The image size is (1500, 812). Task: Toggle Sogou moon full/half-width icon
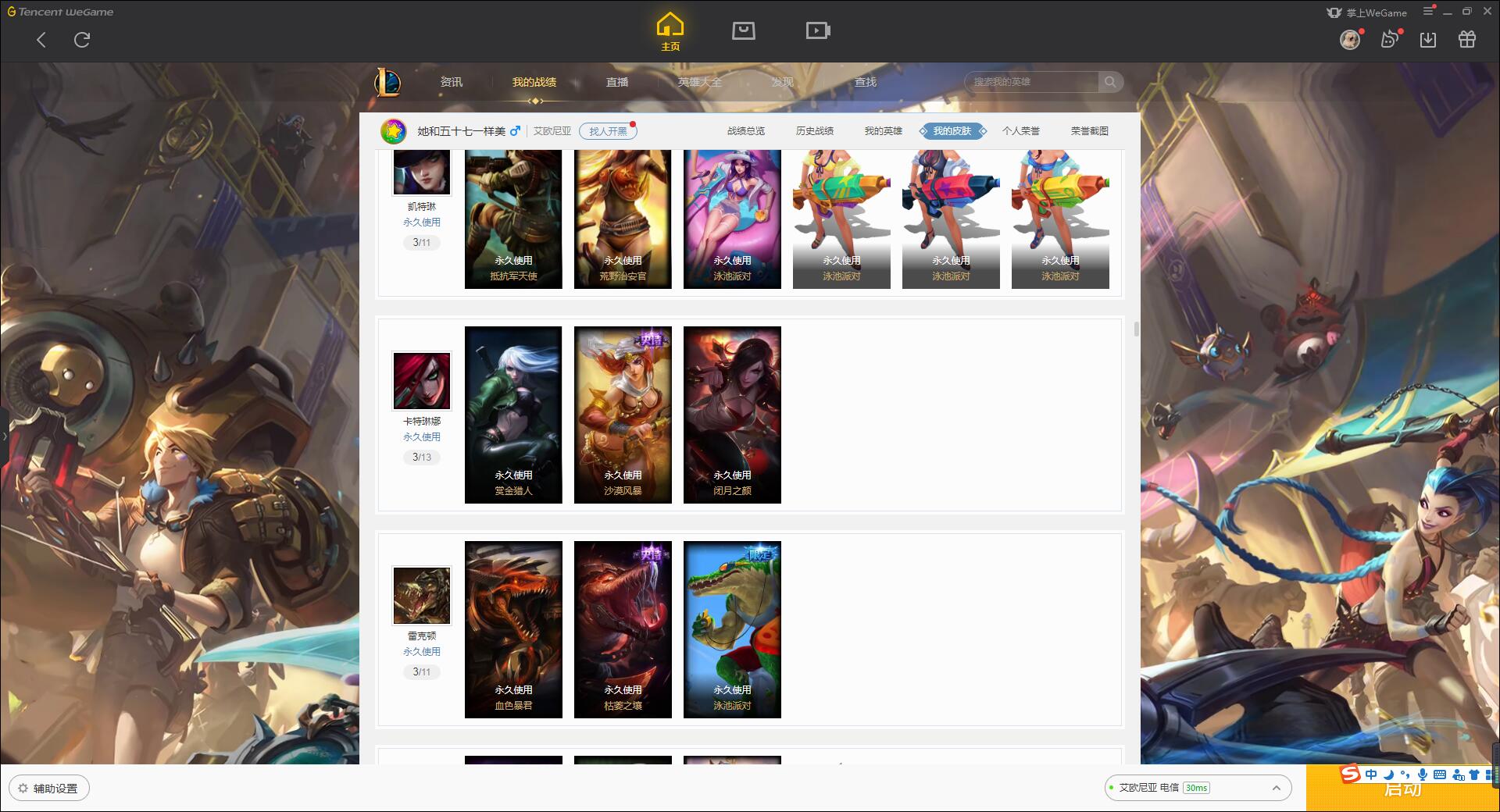click(1388, 775)
